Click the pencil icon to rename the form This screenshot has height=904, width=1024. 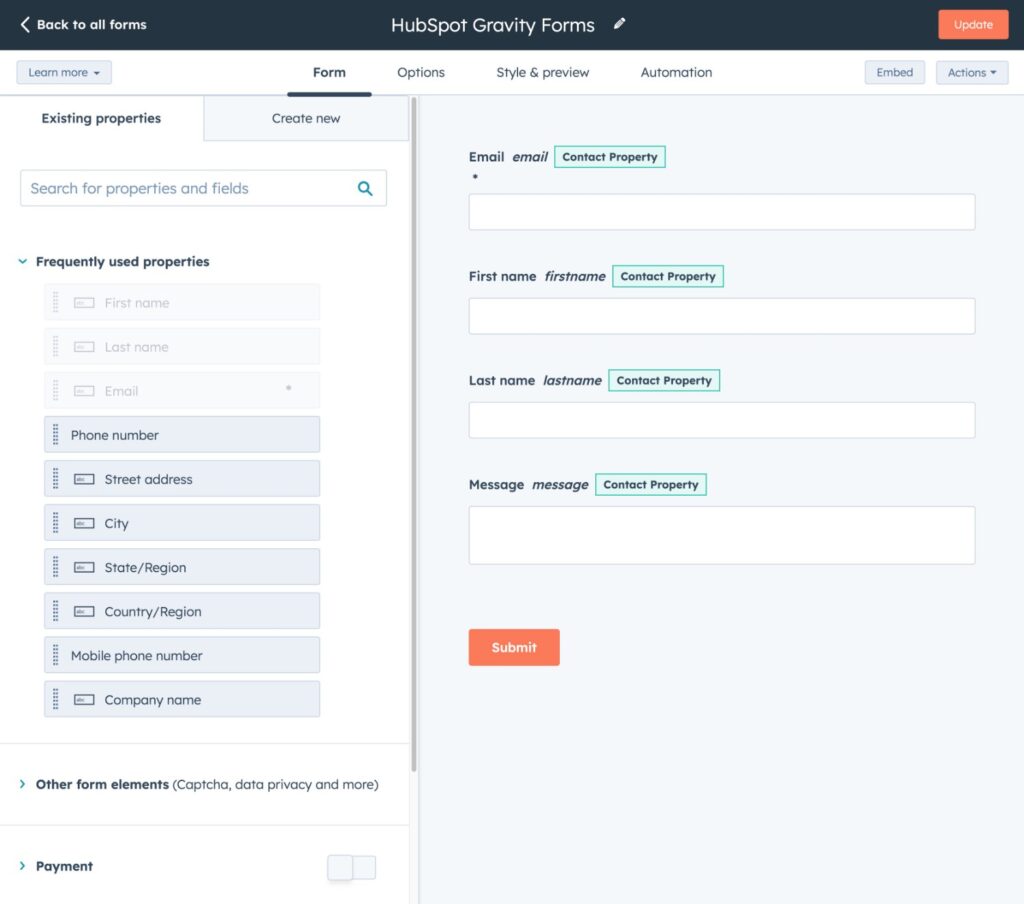coord(619,25)
